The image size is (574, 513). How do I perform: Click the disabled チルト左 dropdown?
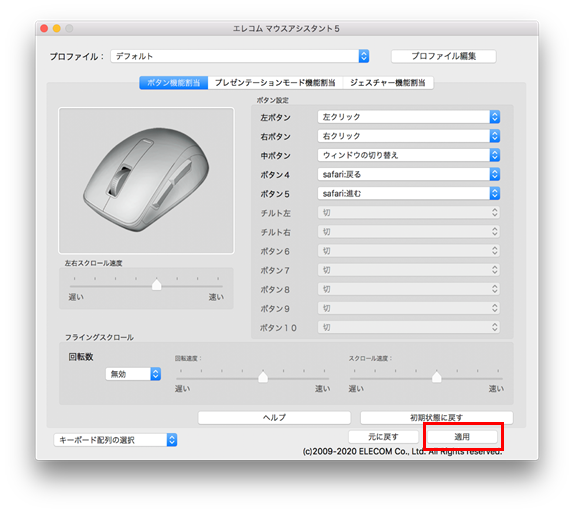(x=409, y=212)
